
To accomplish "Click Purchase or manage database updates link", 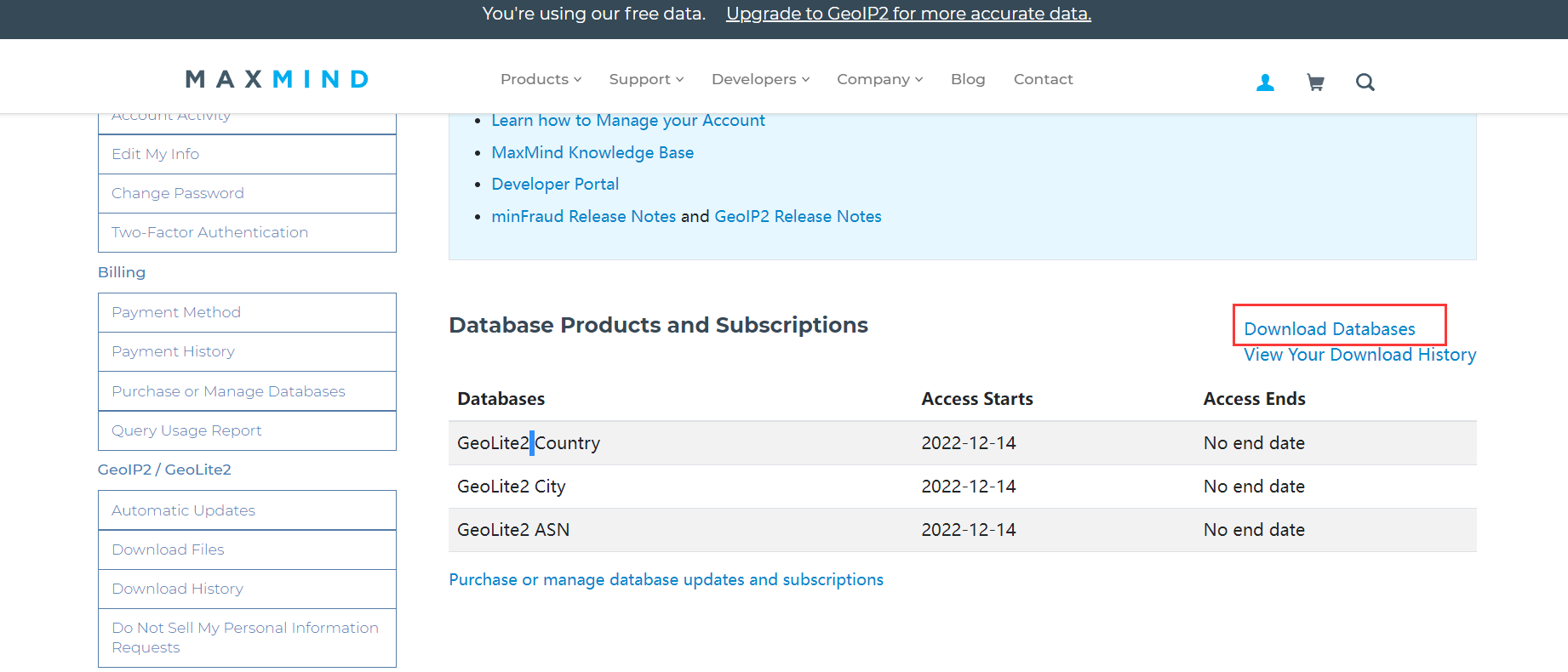I will (x=666, y=579).
